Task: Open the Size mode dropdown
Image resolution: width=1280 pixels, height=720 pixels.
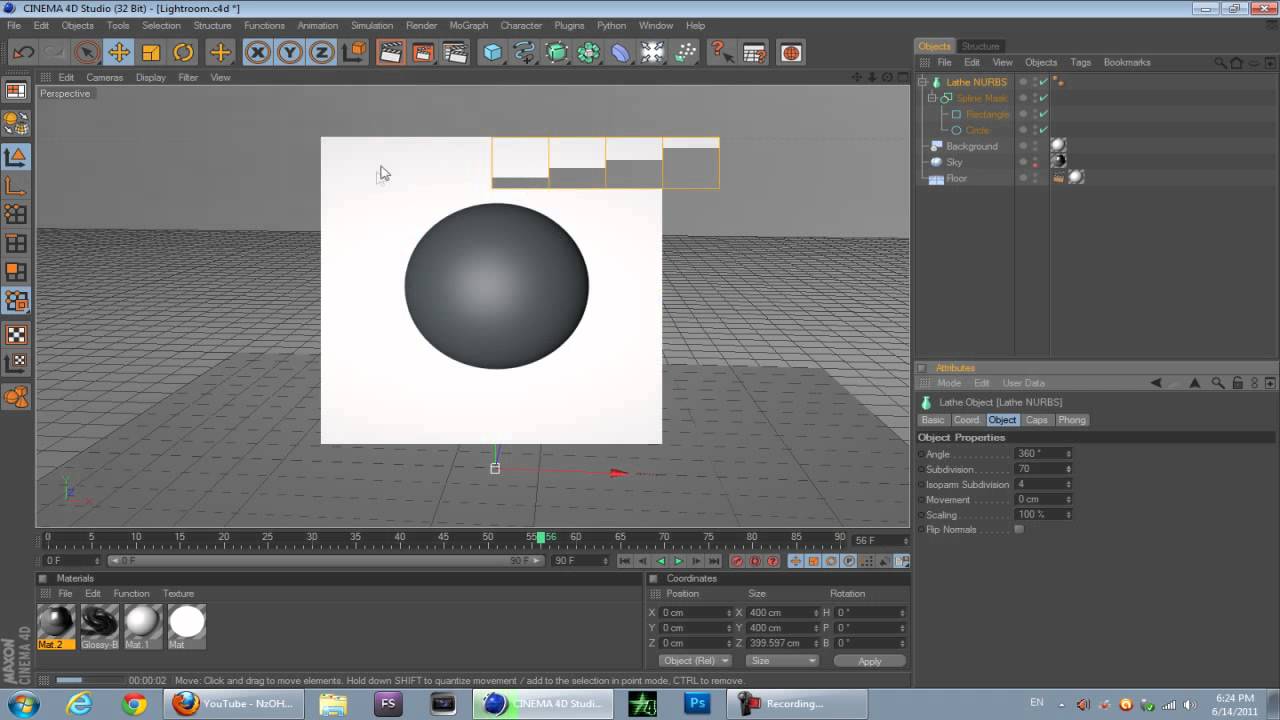Action: (782, 661)
